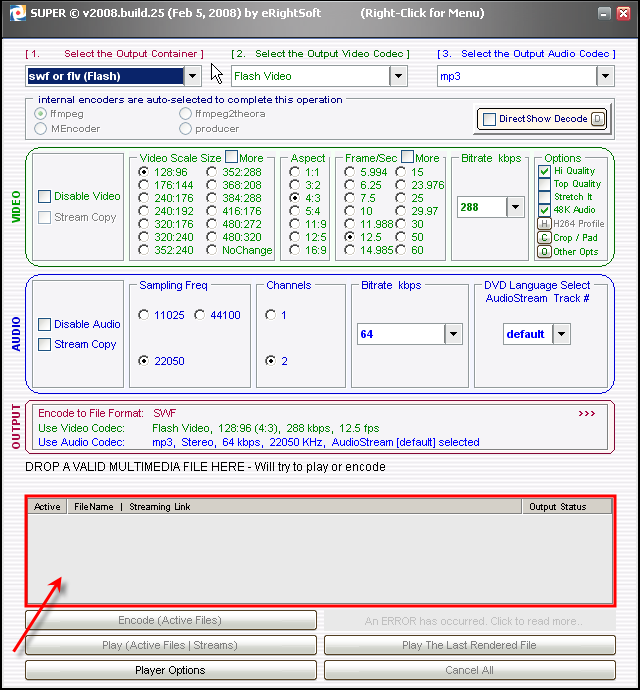Toggle the Hi Quality option
The height and width of the screenshot is (690, 640).
coord(545,171)
